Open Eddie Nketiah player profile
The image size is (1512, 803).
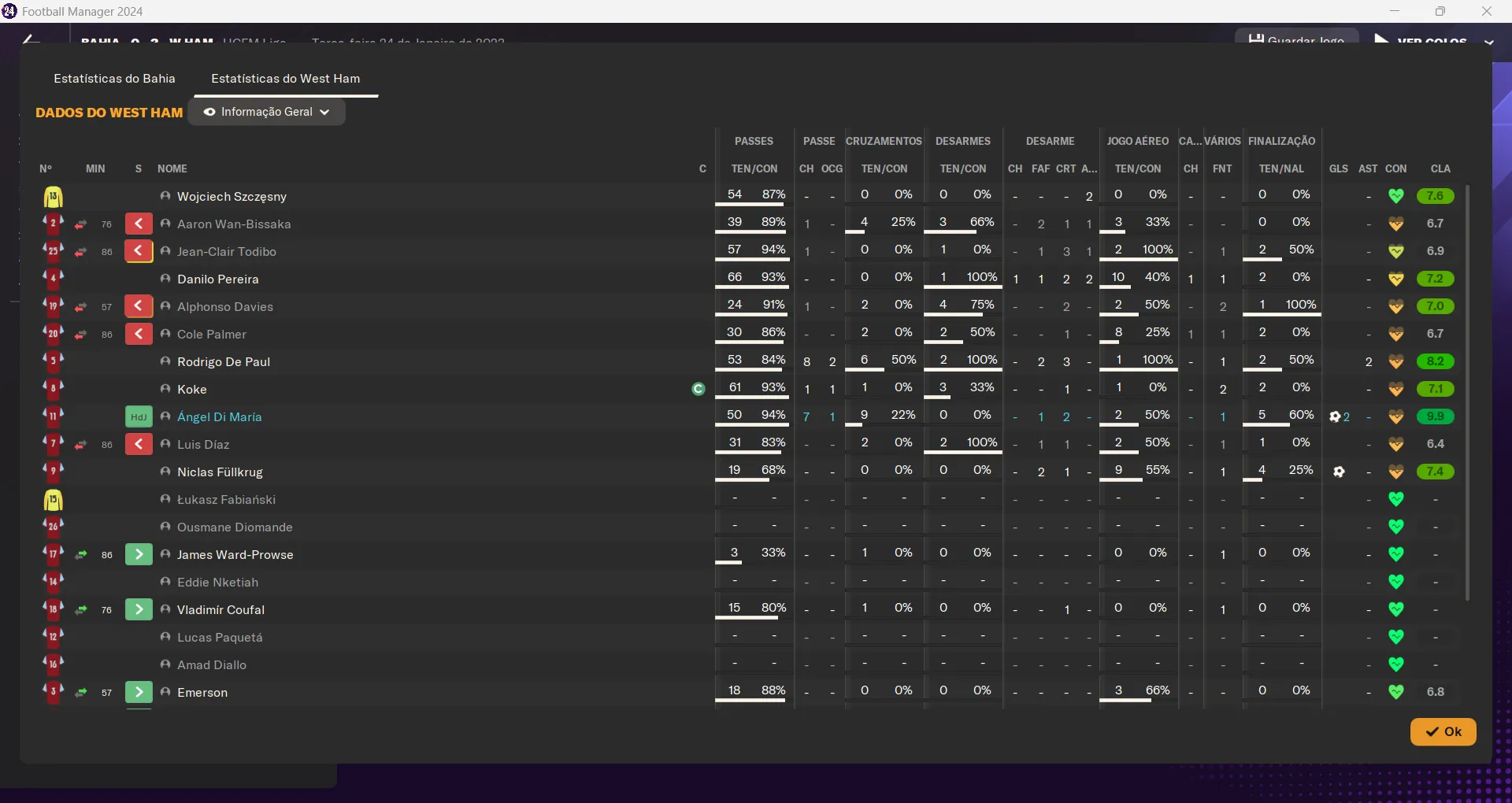pyautogui.click(x=217, y=583)
